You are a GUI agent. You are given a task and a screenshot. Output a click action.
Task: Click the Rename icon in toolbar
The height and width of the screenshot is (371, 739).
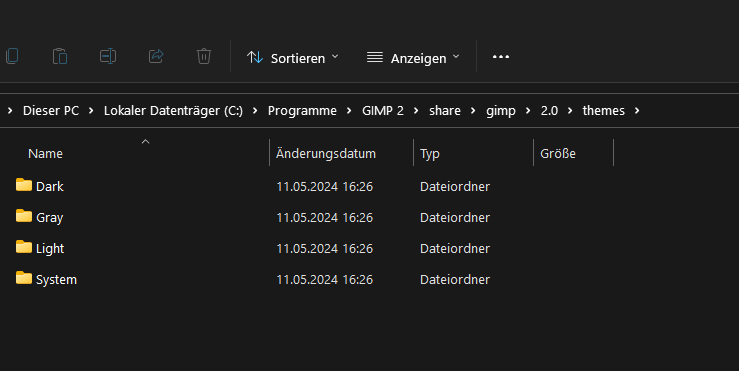coord(108,56)
